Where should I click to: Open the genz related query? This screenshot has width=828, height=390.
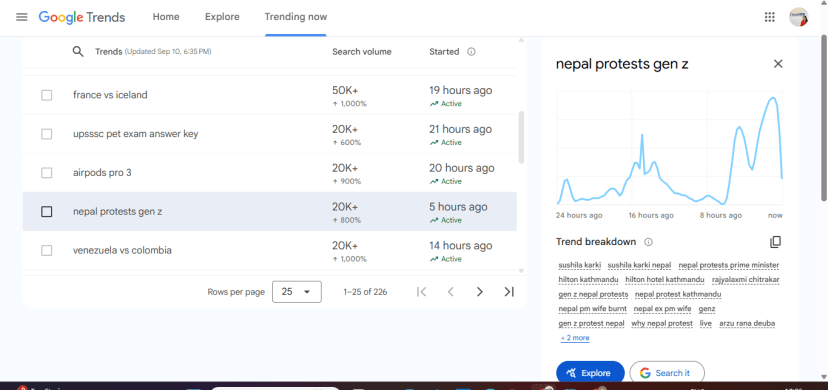click(x=707, y=309)
